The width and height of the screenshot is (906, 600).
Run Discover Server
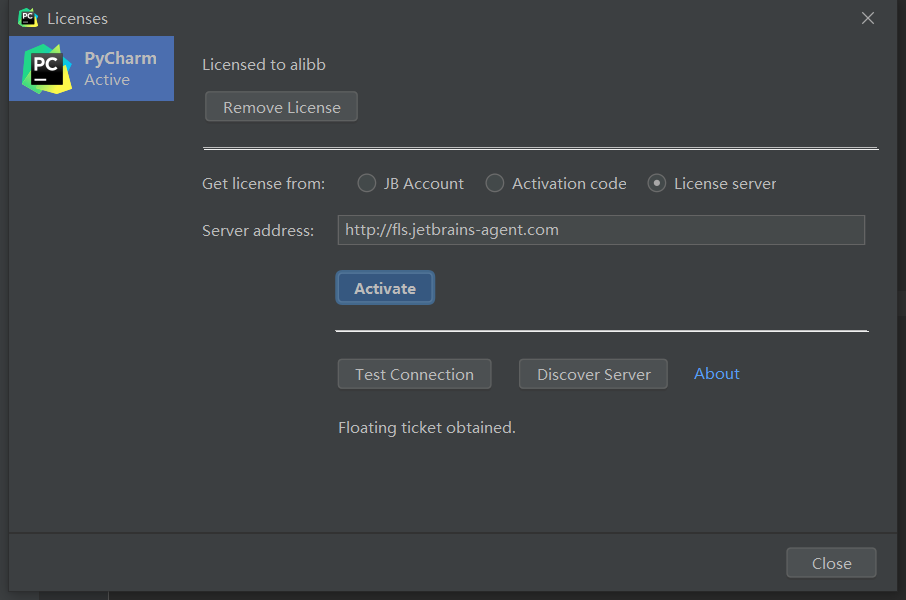point(593,373)
